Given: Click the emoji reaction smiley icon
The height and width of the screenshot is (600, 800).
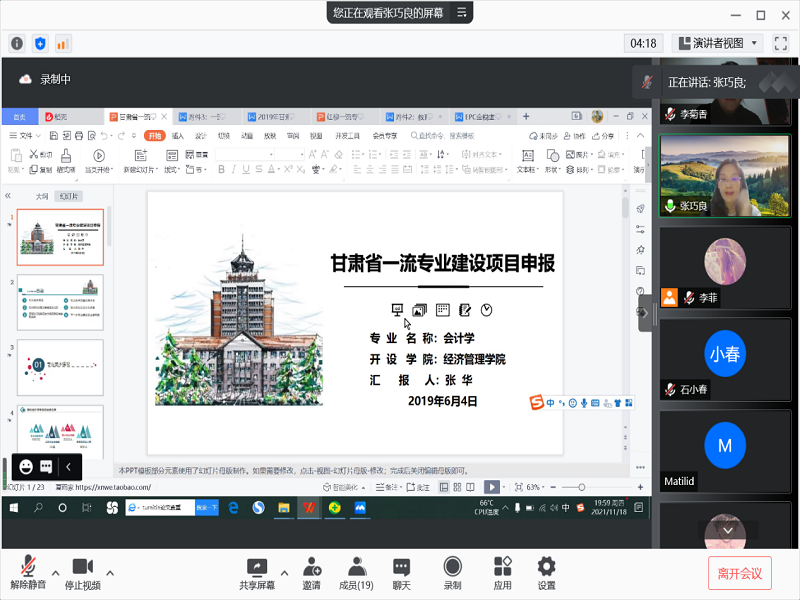Looking at the screenshot, I should click(25, 467).
